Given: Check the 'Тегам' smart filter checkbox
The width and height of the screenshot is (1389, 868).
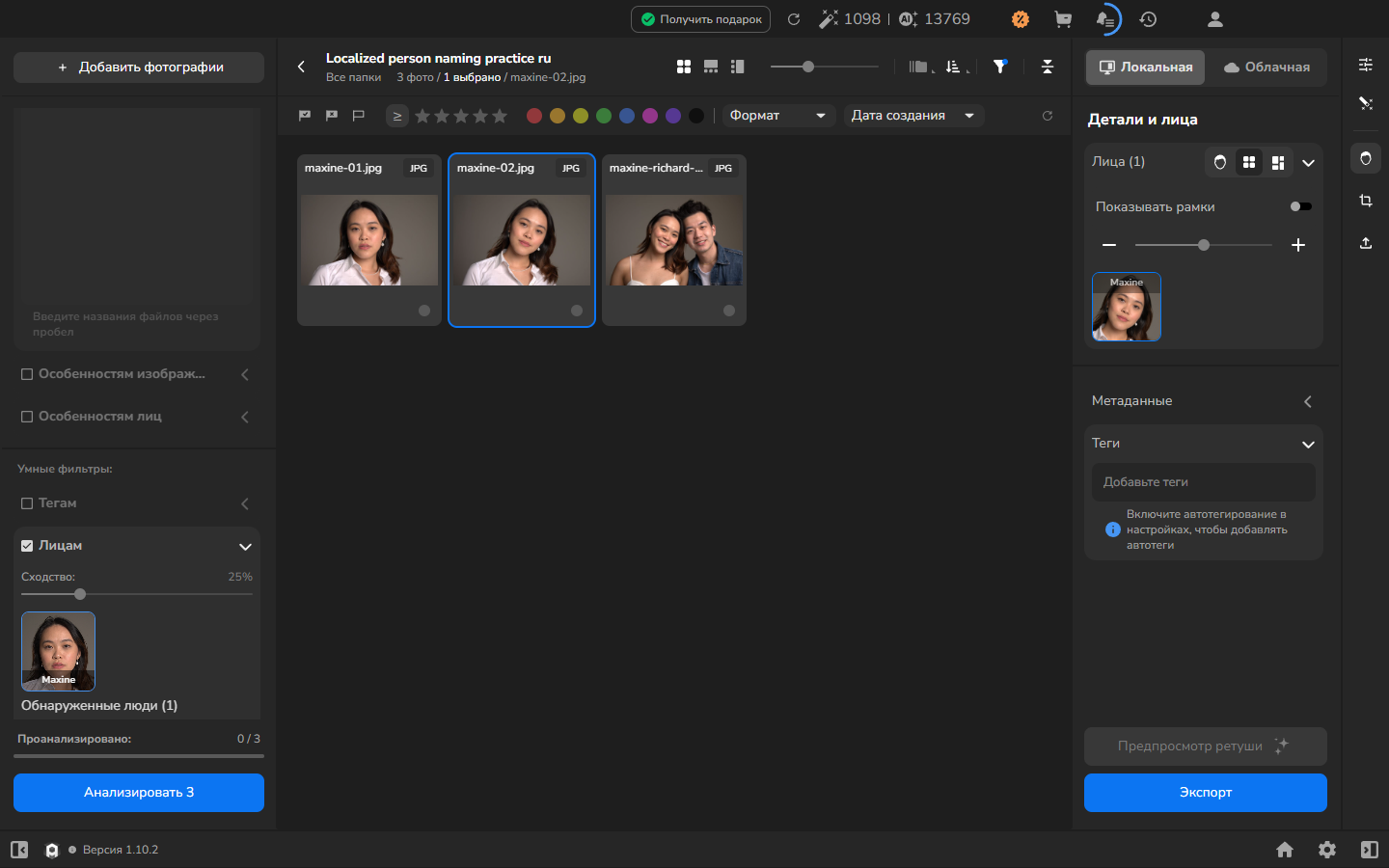Looking at the screenshot, I should click(x=27, y=503).
